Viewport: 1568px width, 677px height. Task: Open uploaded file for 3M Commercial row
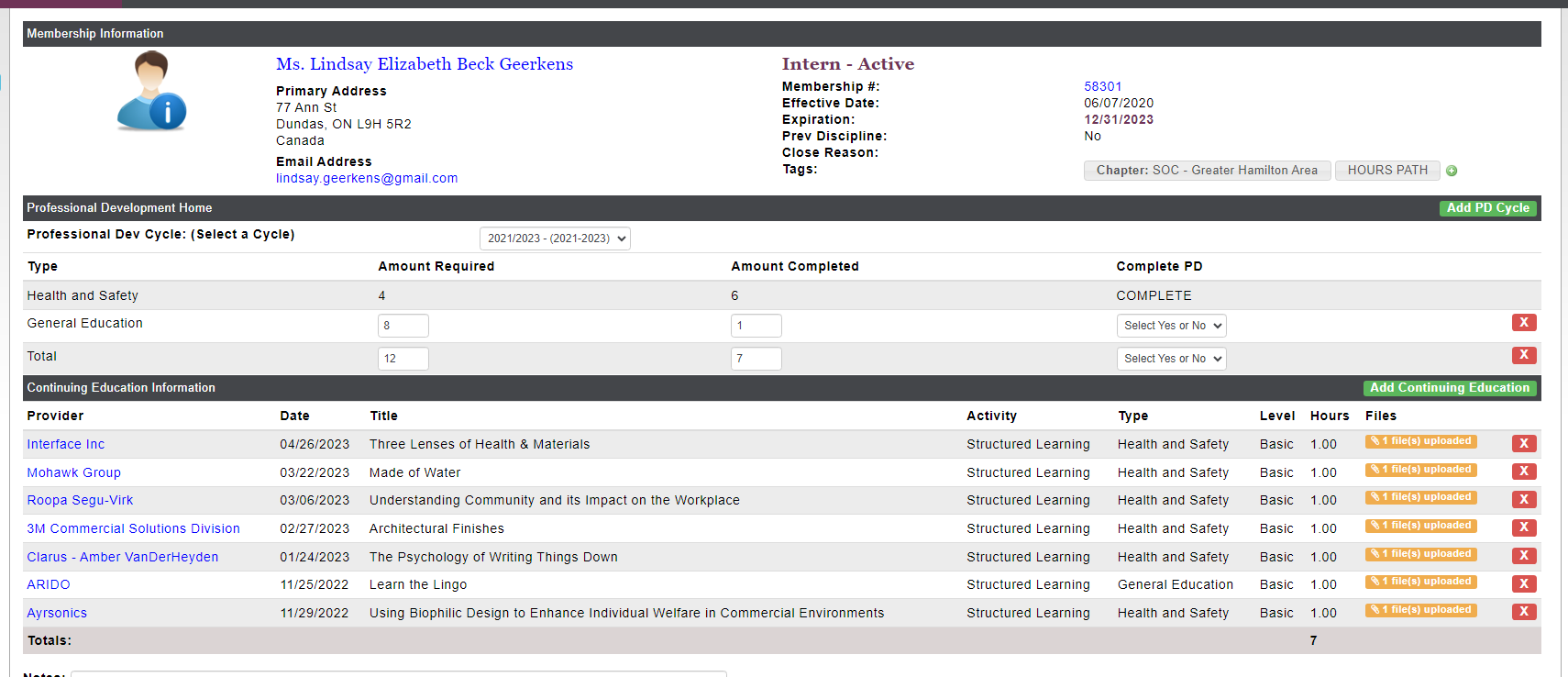(1421, 526)
